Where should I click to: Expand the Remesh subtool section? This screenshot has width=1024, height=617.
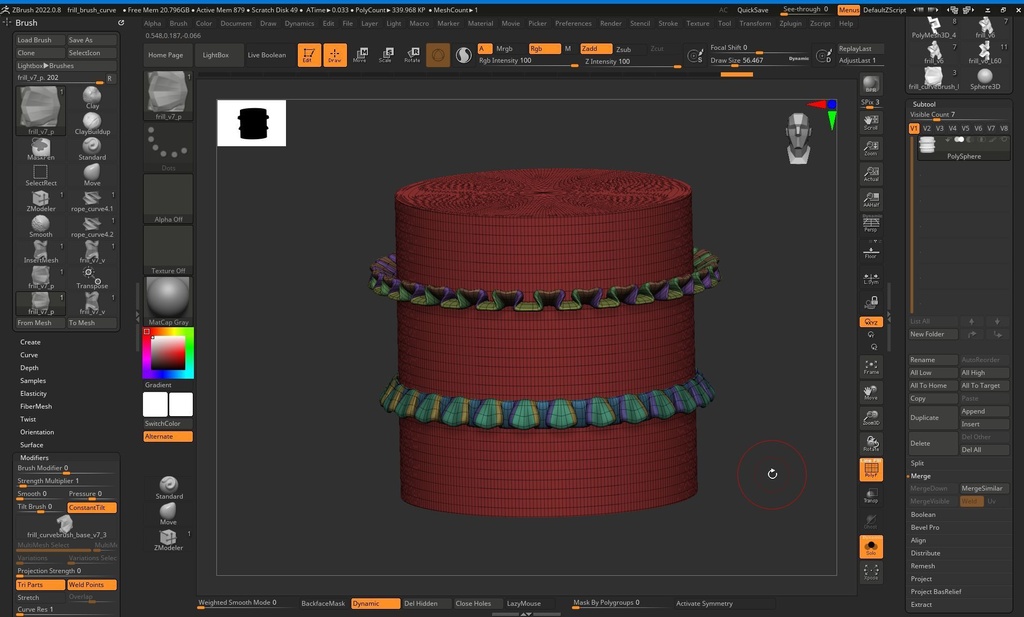(x=923, y=566)
